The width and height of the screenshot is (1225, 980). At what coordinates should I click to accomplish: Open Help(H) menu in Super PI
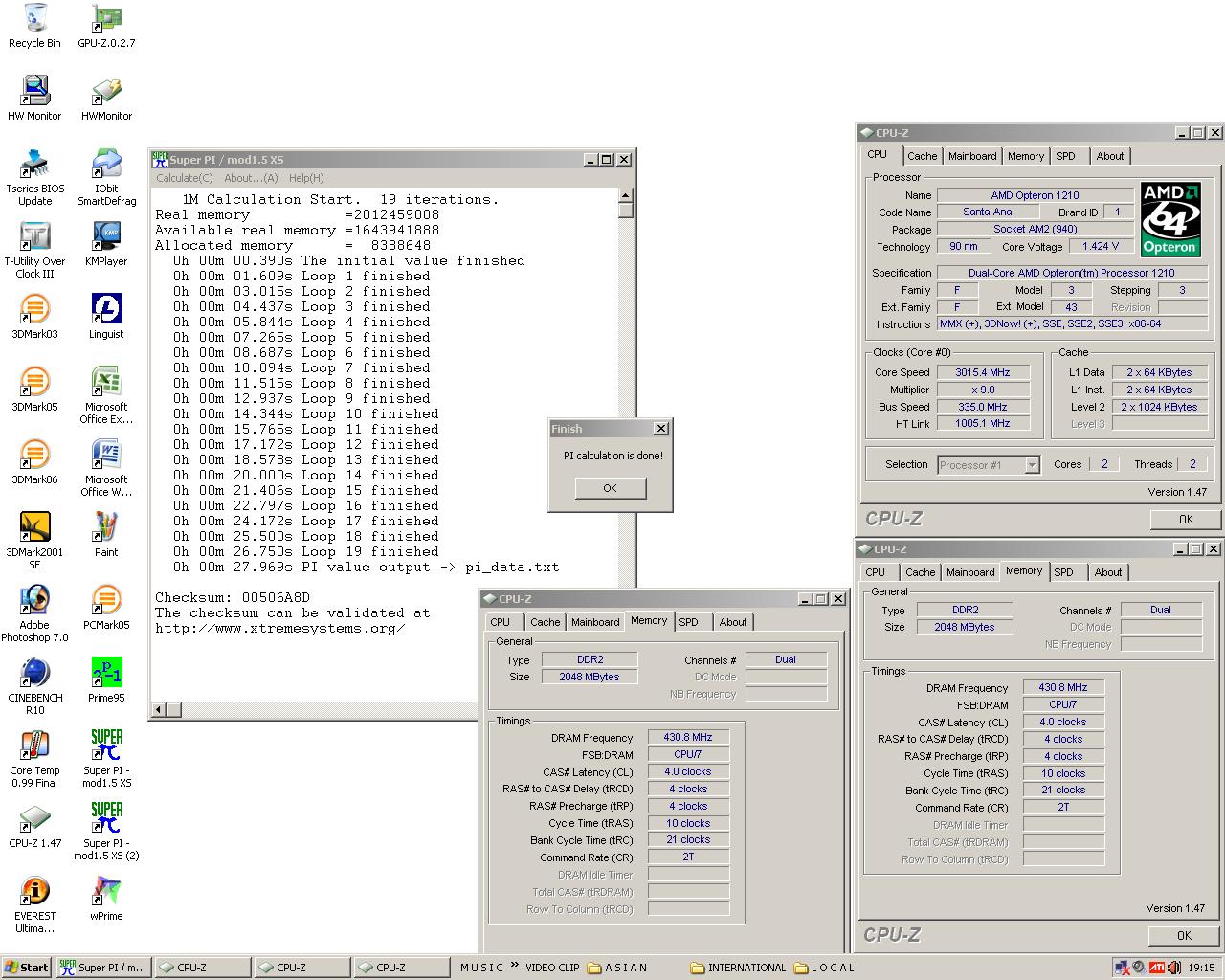pos(306,178)
